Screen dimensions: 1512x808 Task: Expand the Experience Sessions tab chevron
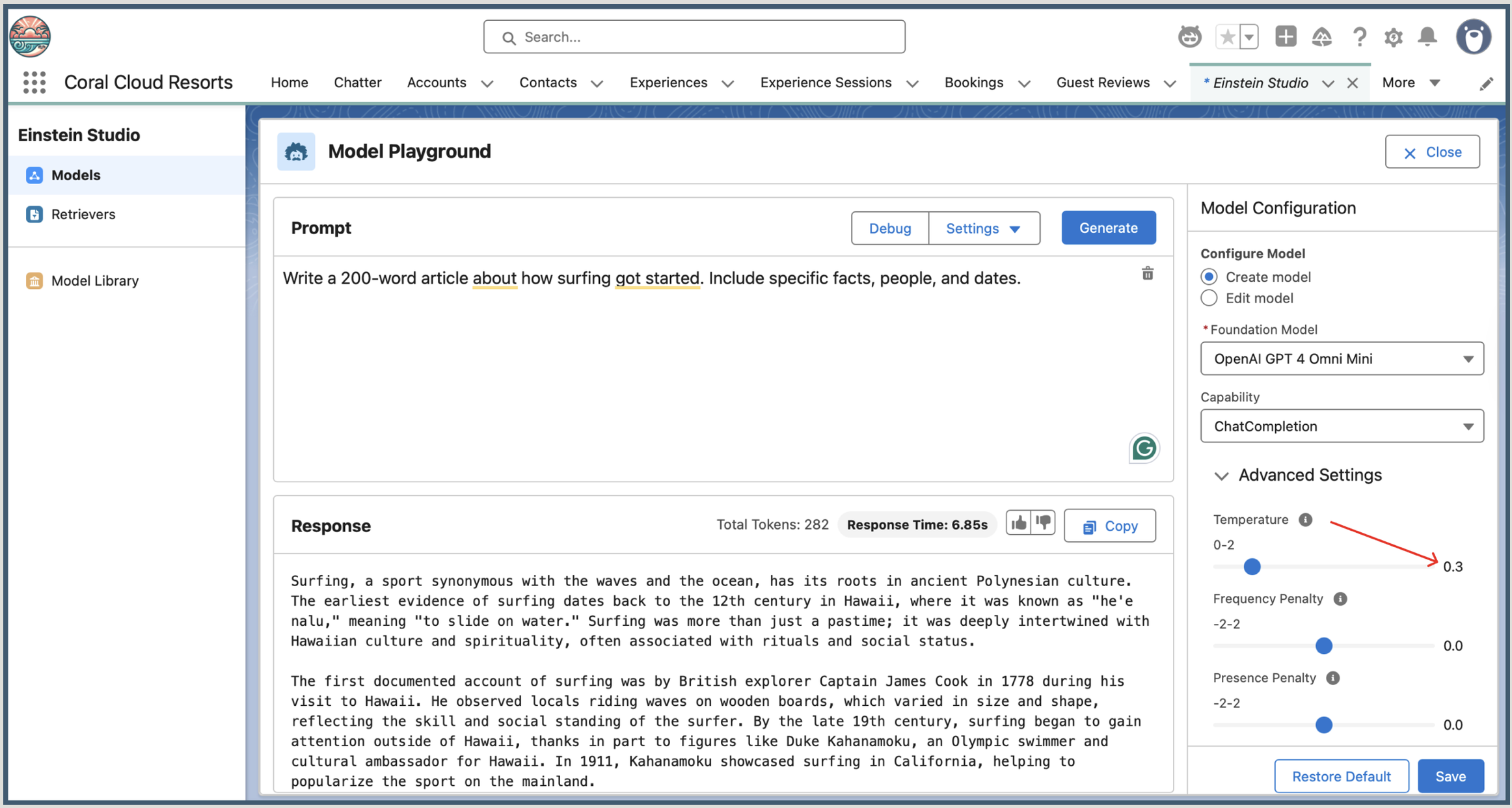(912, 84)
